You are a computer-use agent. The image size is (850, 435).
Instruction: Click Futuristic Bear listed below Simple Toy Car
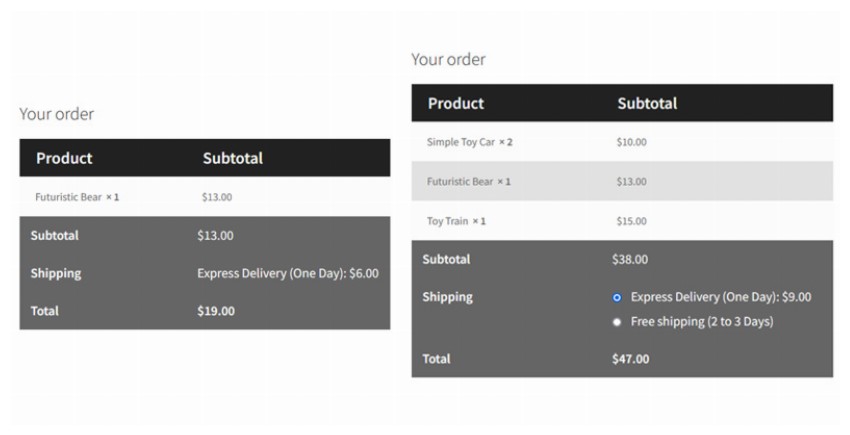click(468, 182)
